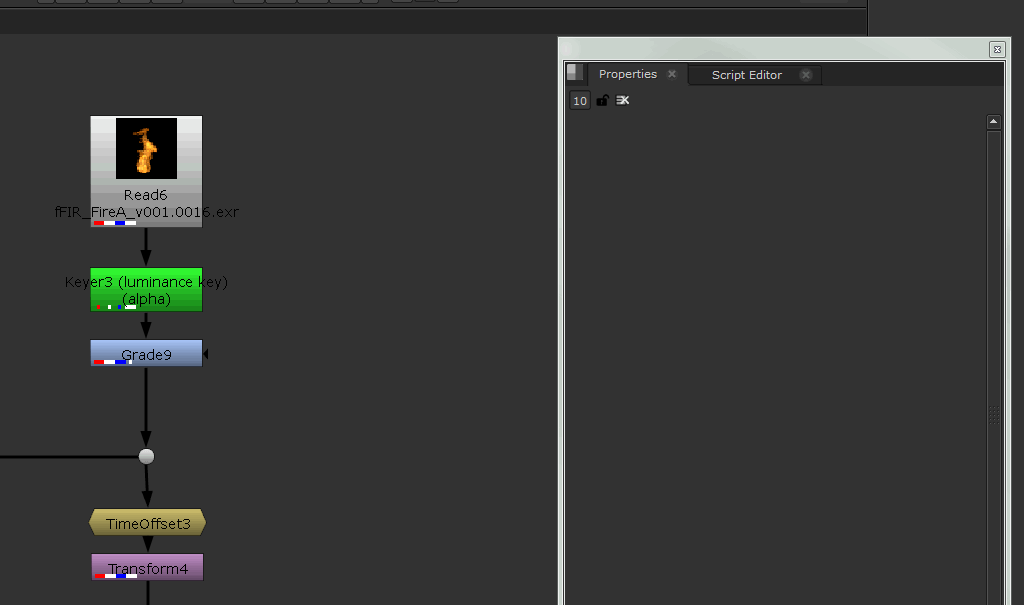Click the Grade9 mask input arrow
This screenshot has width=1024, height=605.
(x=206, y=353)
